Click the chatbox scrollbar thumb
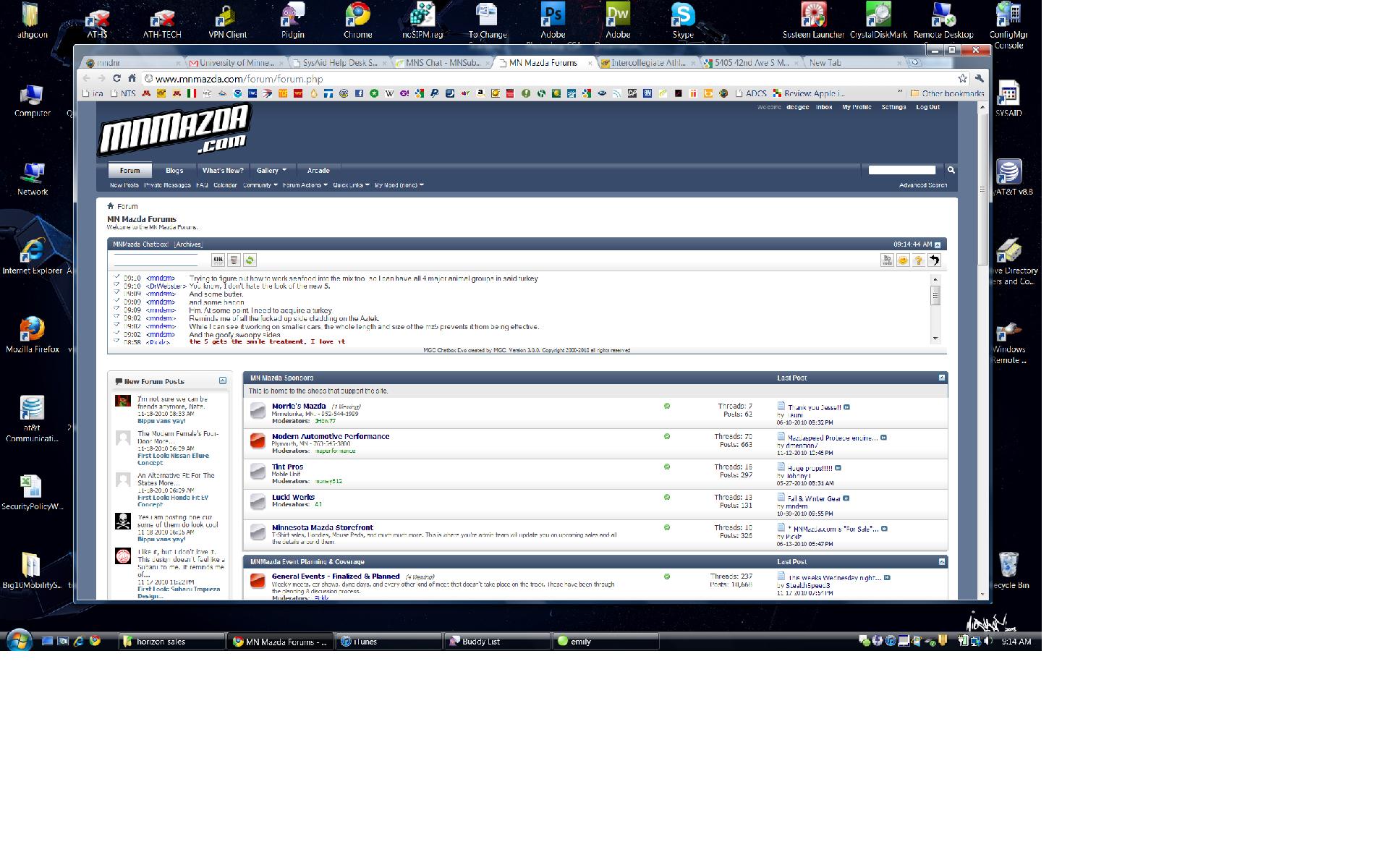This screenshot has height=868, width=1389. coord(935,295)
